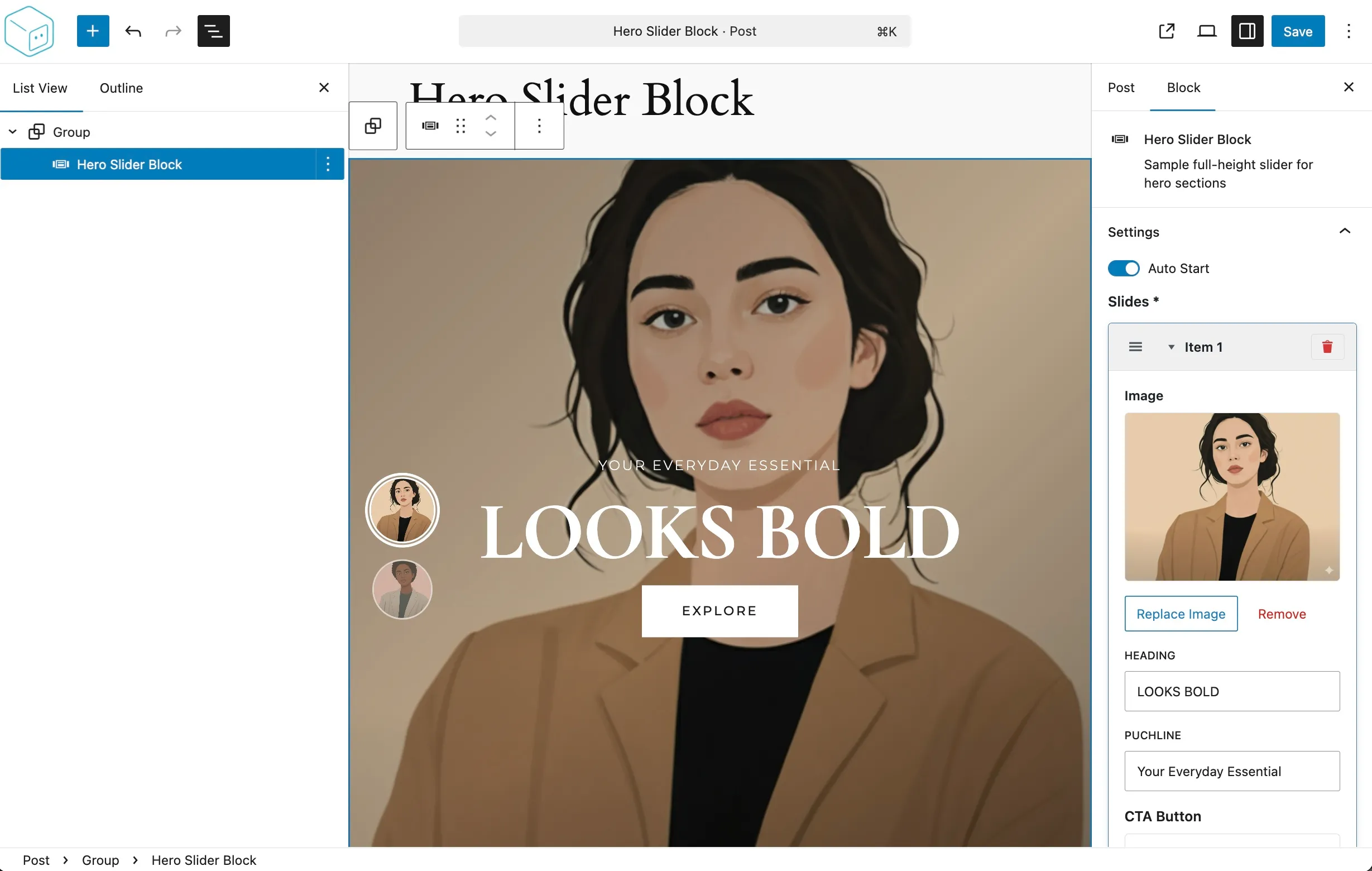Switch to the List View tab
The image size is (1372, 871).
click(40, 88)
